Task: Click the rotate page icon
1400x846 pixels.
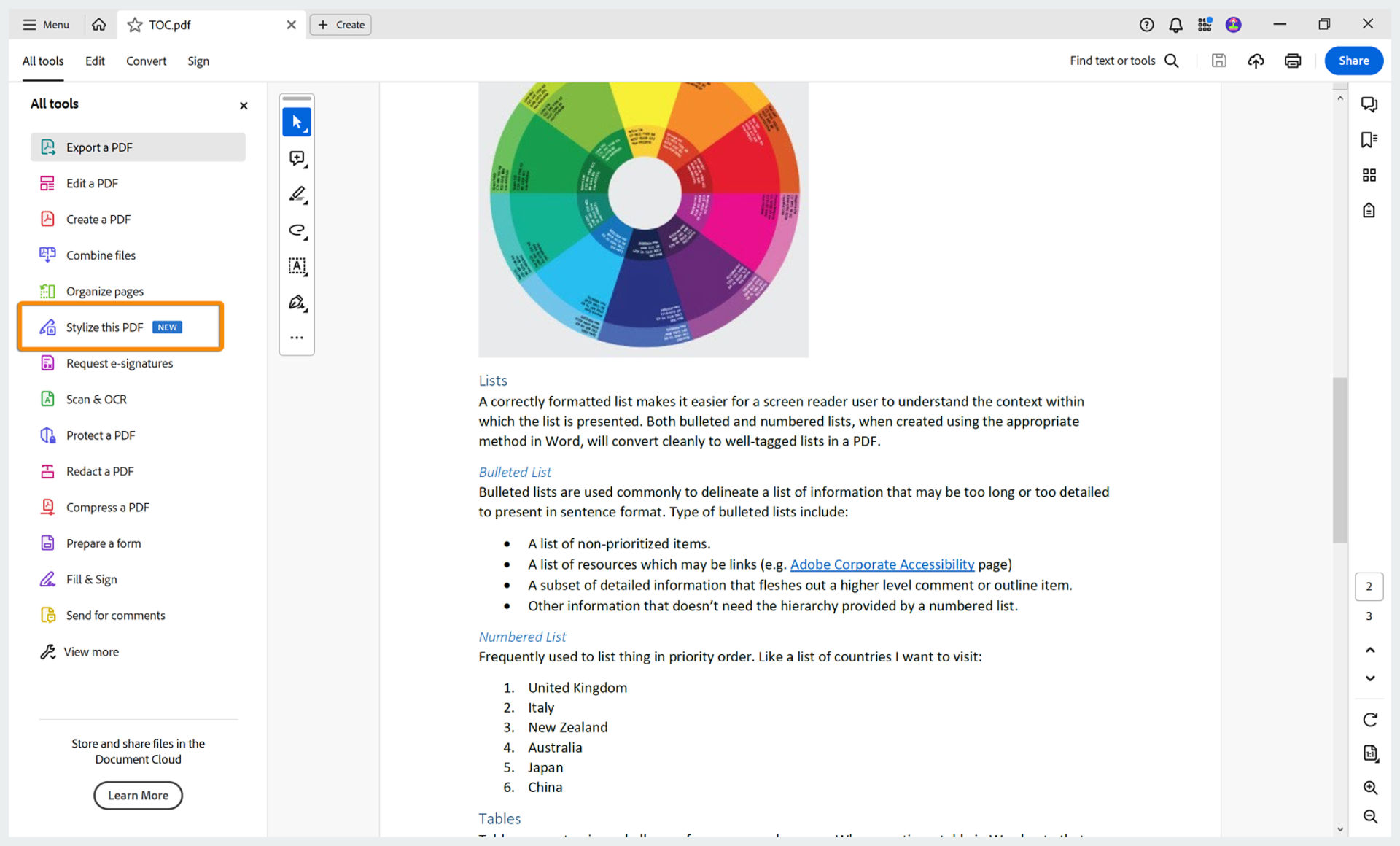Action: point(1370,720)
